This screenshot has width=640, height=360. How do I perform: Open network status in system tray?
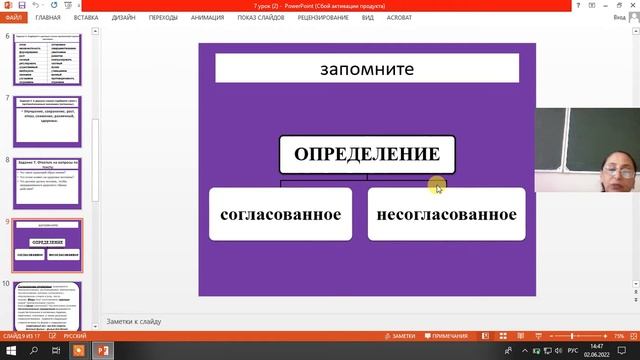point(548,351)
